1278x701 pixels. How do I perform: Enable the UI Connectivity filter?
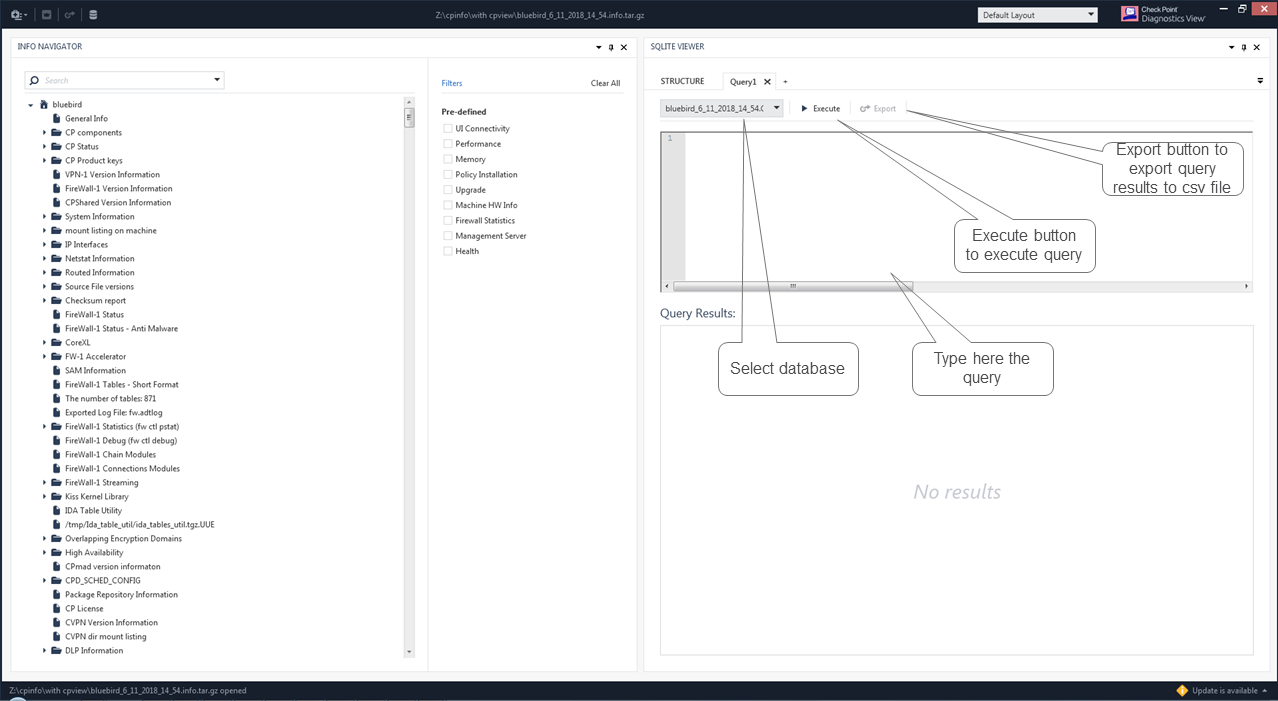448,129
